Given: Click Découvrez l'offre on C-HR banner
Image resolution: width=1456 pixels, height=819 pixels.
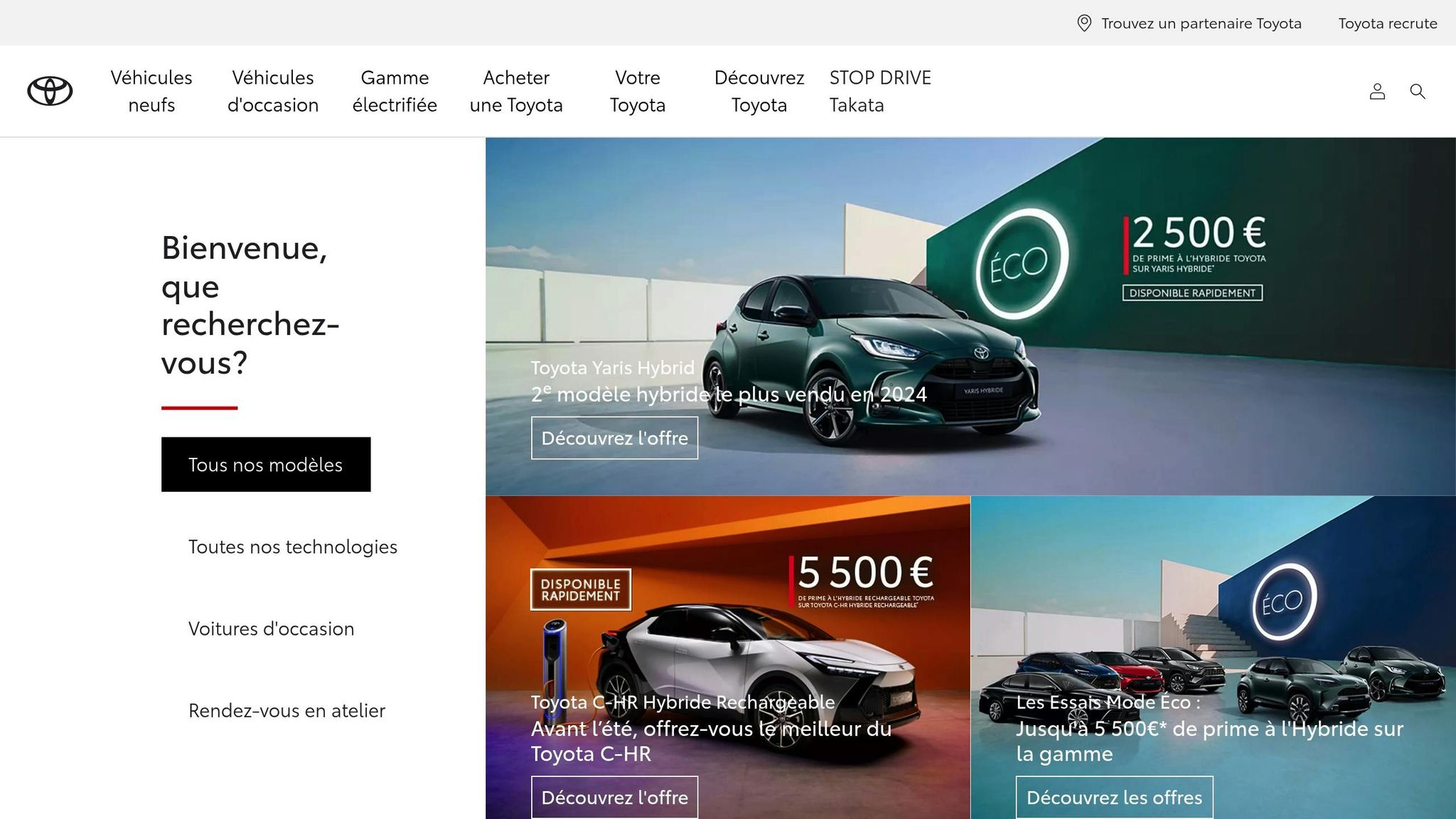Looking at the screenshot, I should (614, 797).
